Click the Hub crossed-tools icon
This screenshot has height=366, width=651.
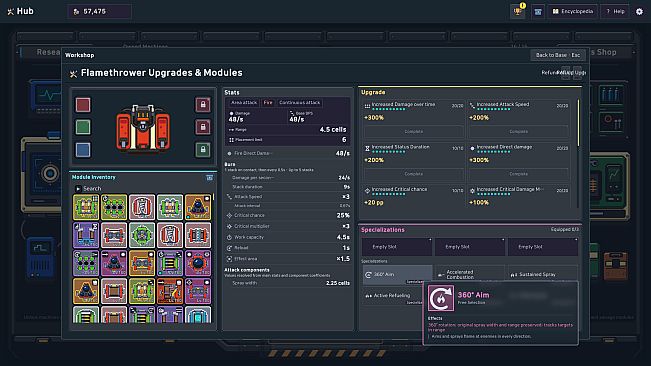tap(10, 12)
